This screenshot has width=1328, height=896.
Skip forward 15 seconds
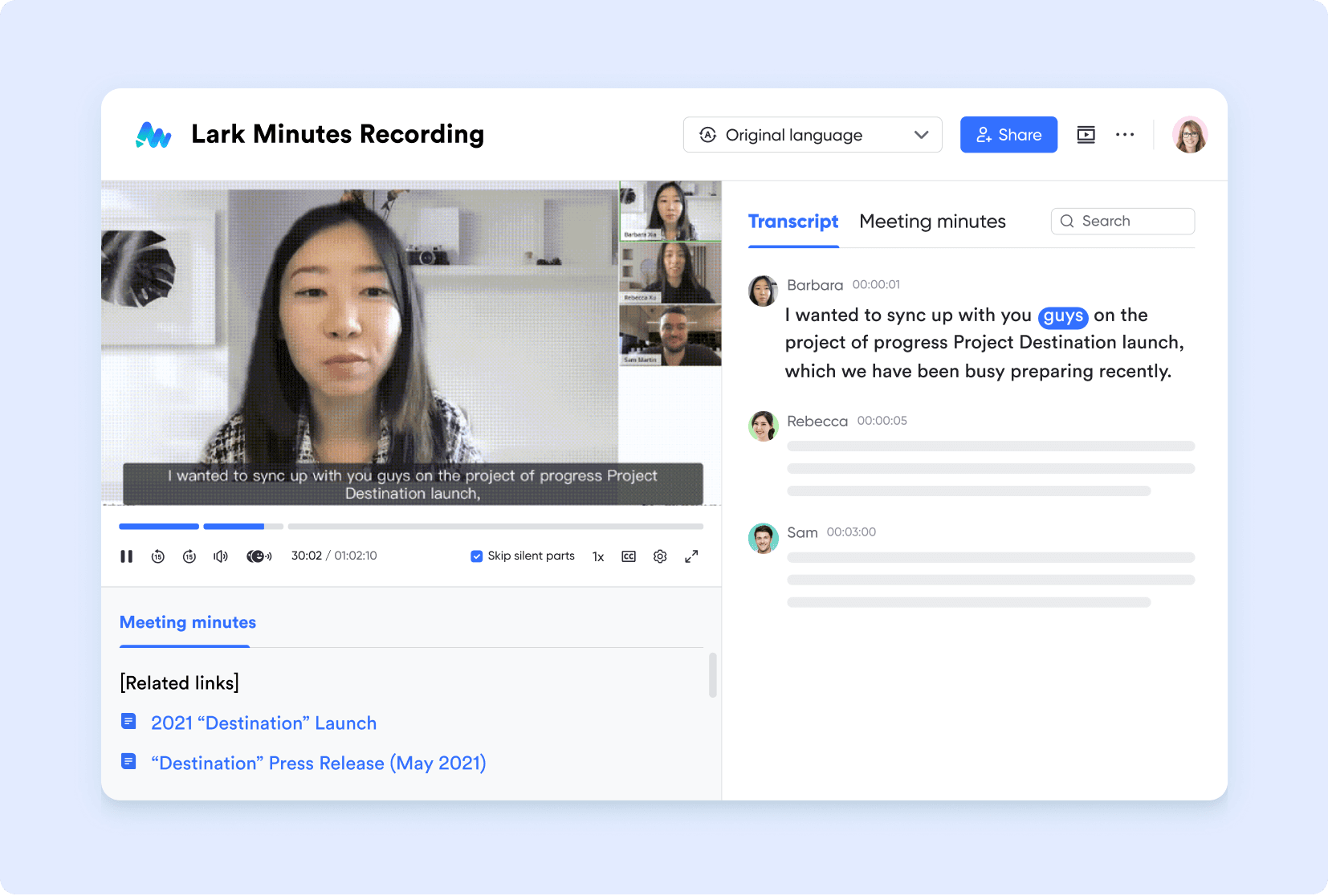coord(189,556)
